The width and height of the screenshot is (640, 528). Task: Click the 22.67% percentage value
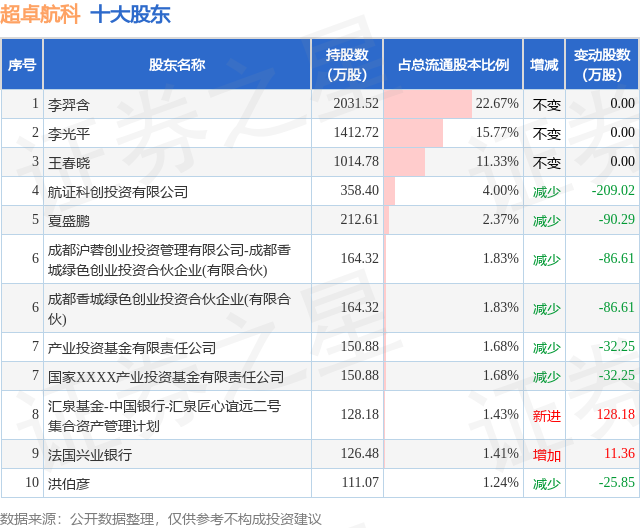point(497,103)
